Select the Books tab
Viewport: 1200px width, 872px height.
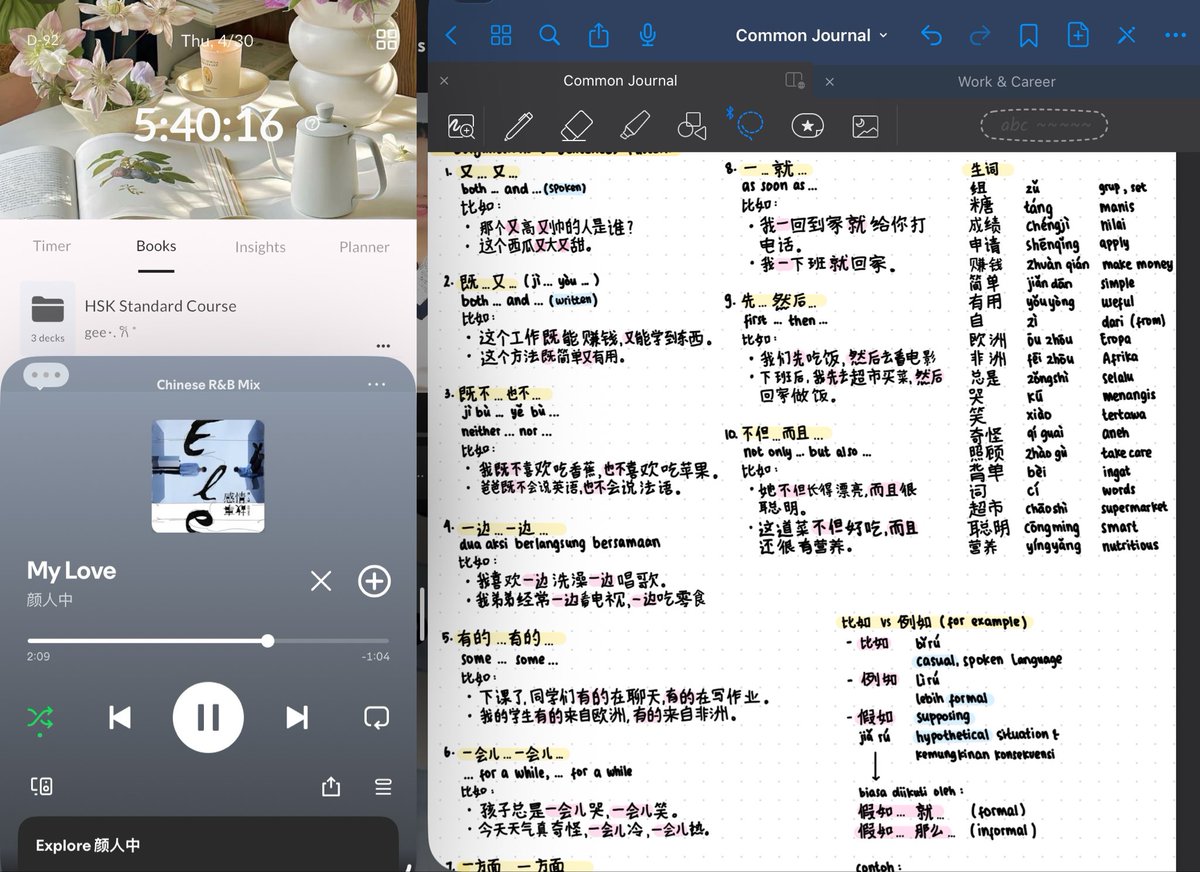pos(156,246)
